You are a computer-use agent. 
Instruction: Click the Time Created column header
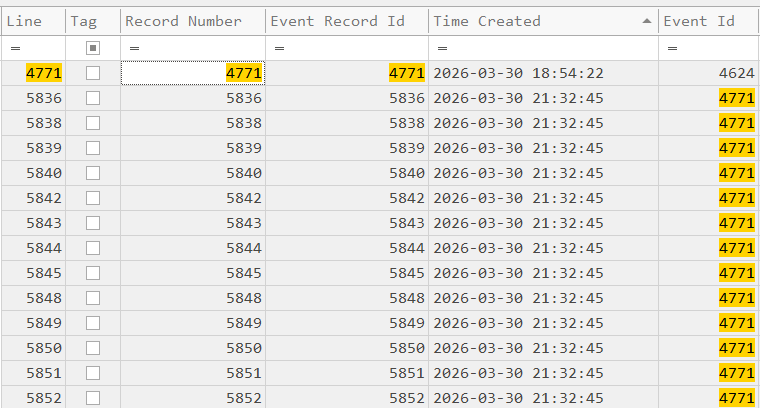(x=543, y=21)
